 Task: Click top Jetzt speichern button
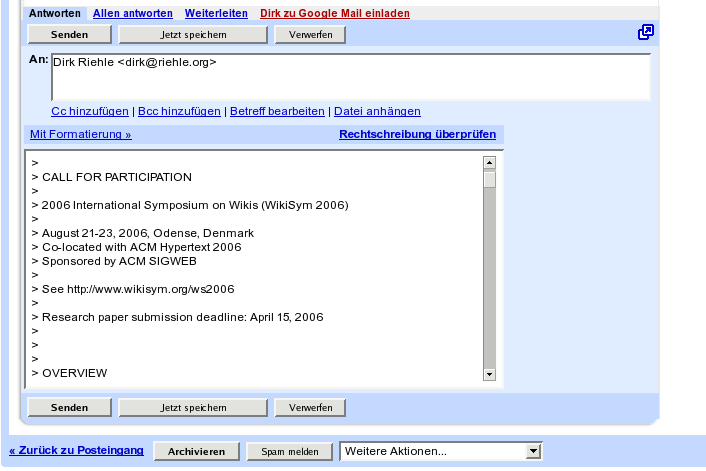(x=193, y=35)
